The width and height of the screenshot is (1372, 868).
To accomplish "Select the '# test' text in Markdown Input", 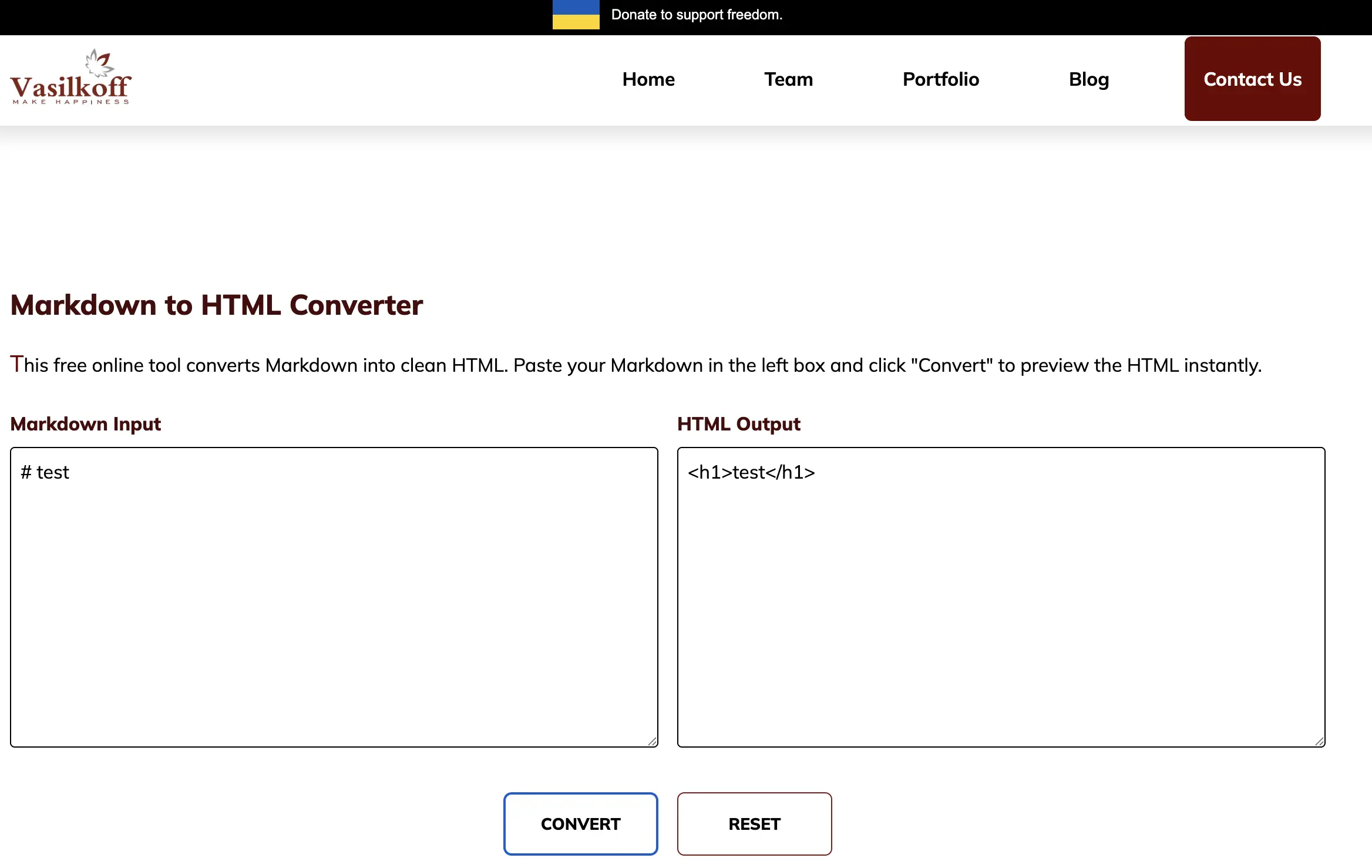I will (x=44, y=472).
